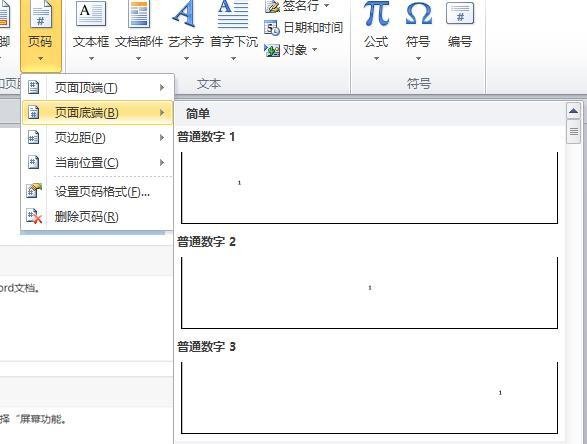Click the WordArt (艺术字) icon
587x444 pixels.
coord(185,13)
